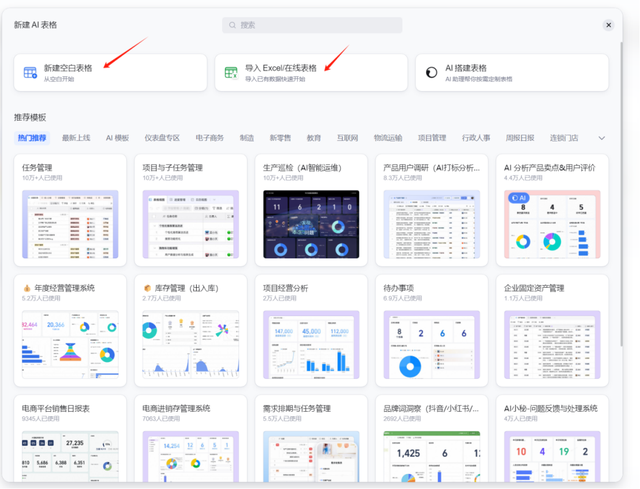Expand more template categories chevron
The height and width of the screenshot is (489, 640).
coord(602,138)
